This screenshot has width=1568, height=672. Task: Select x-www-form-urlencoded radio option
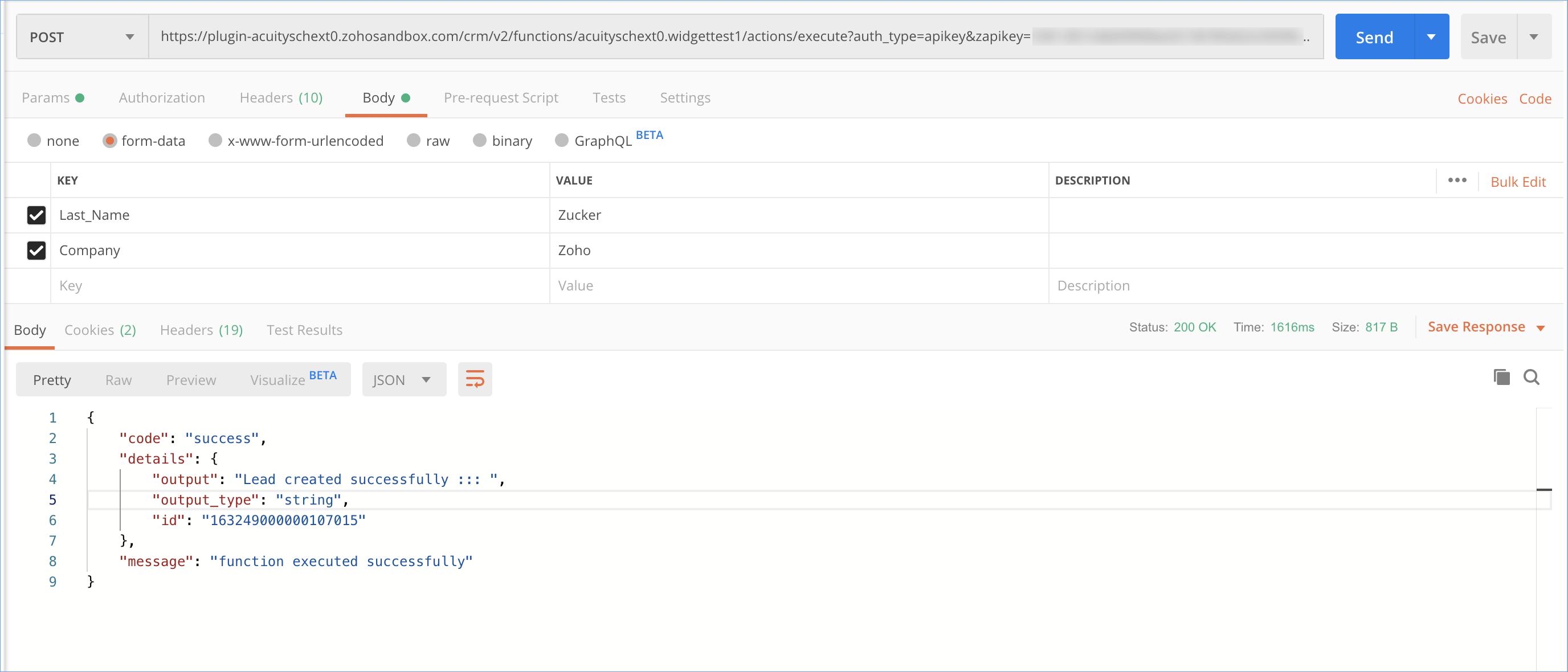(215, 141)
